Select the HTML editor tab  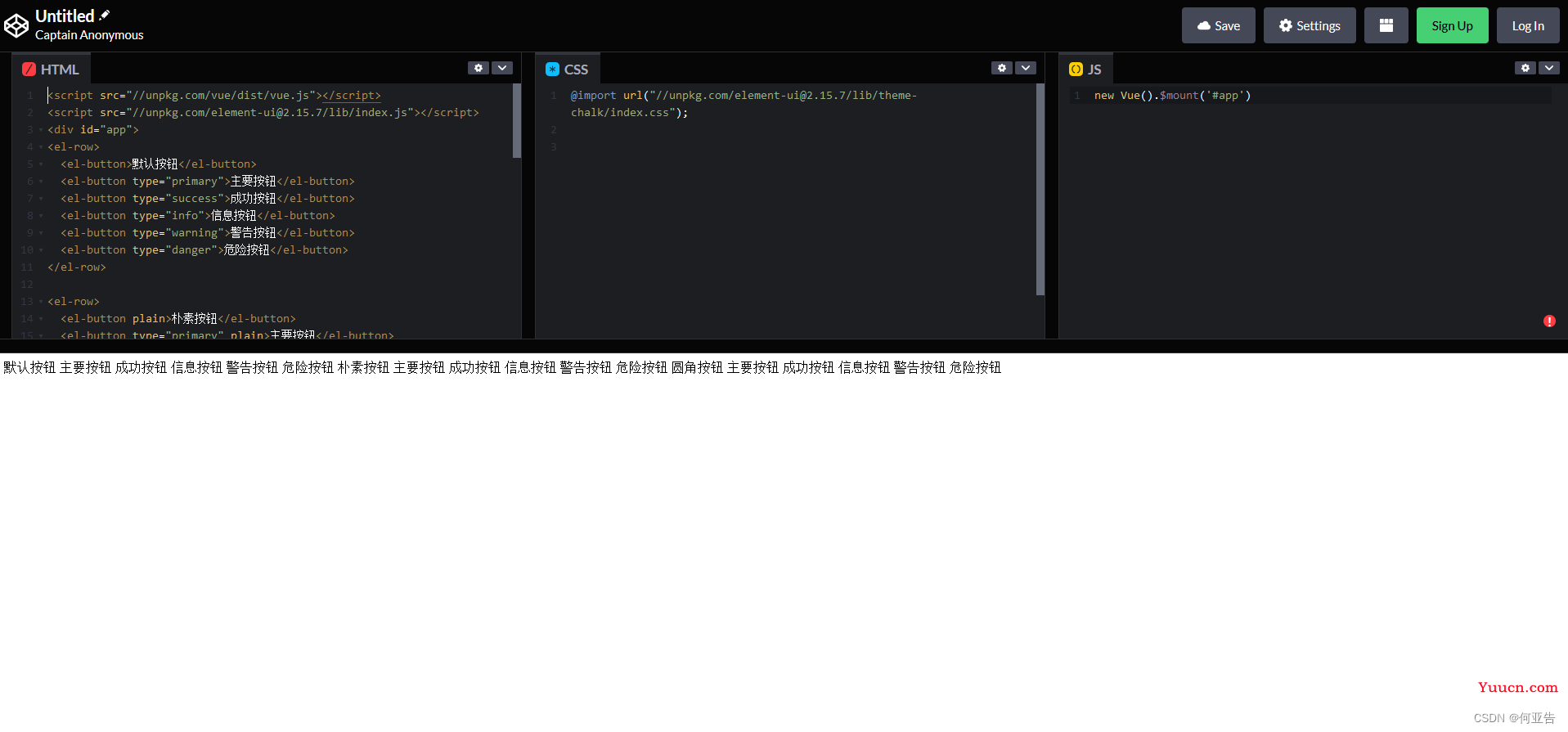pyautogui.click(x=51, y=70)
